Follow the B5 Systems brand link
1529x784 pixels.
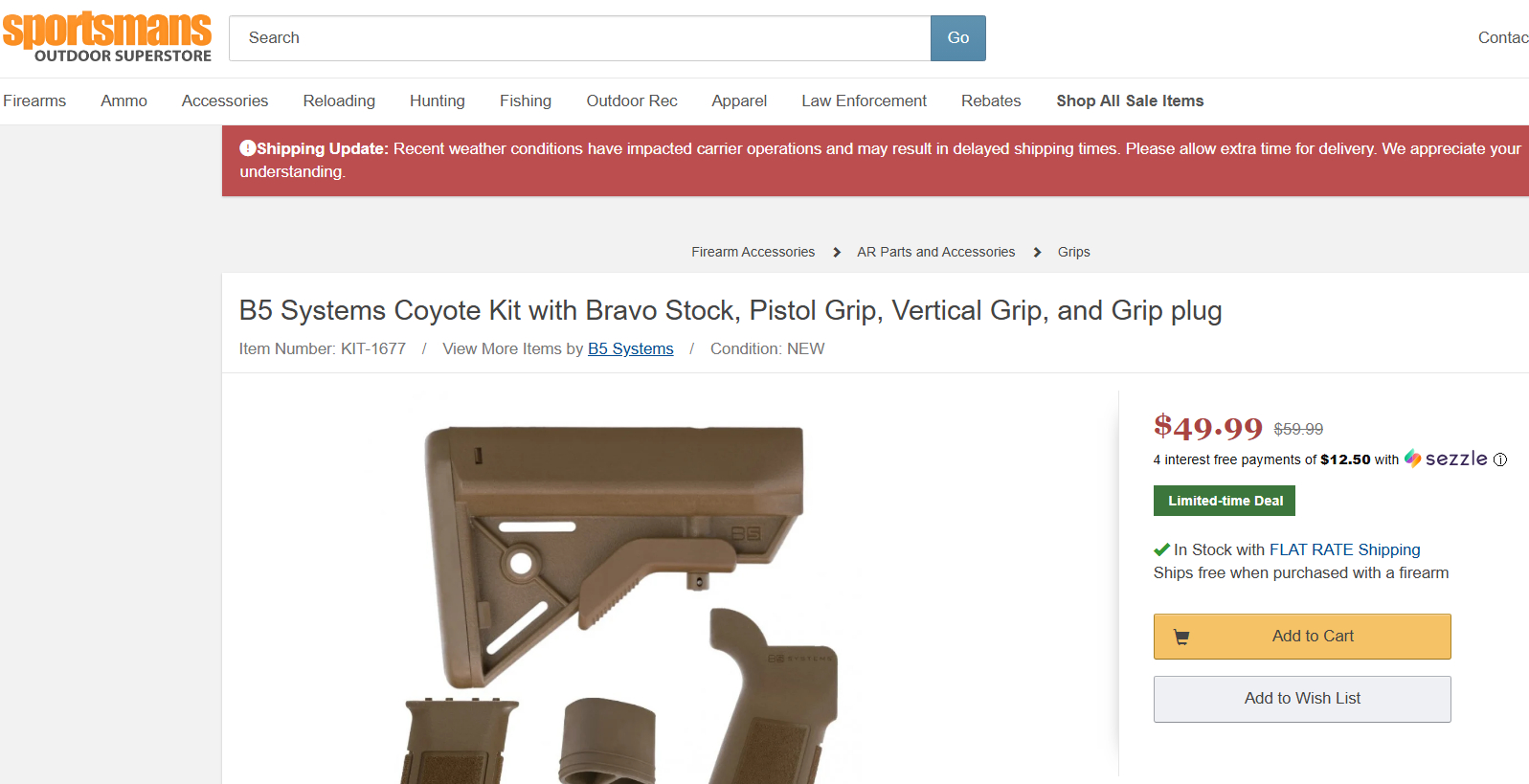pos(630,349)
